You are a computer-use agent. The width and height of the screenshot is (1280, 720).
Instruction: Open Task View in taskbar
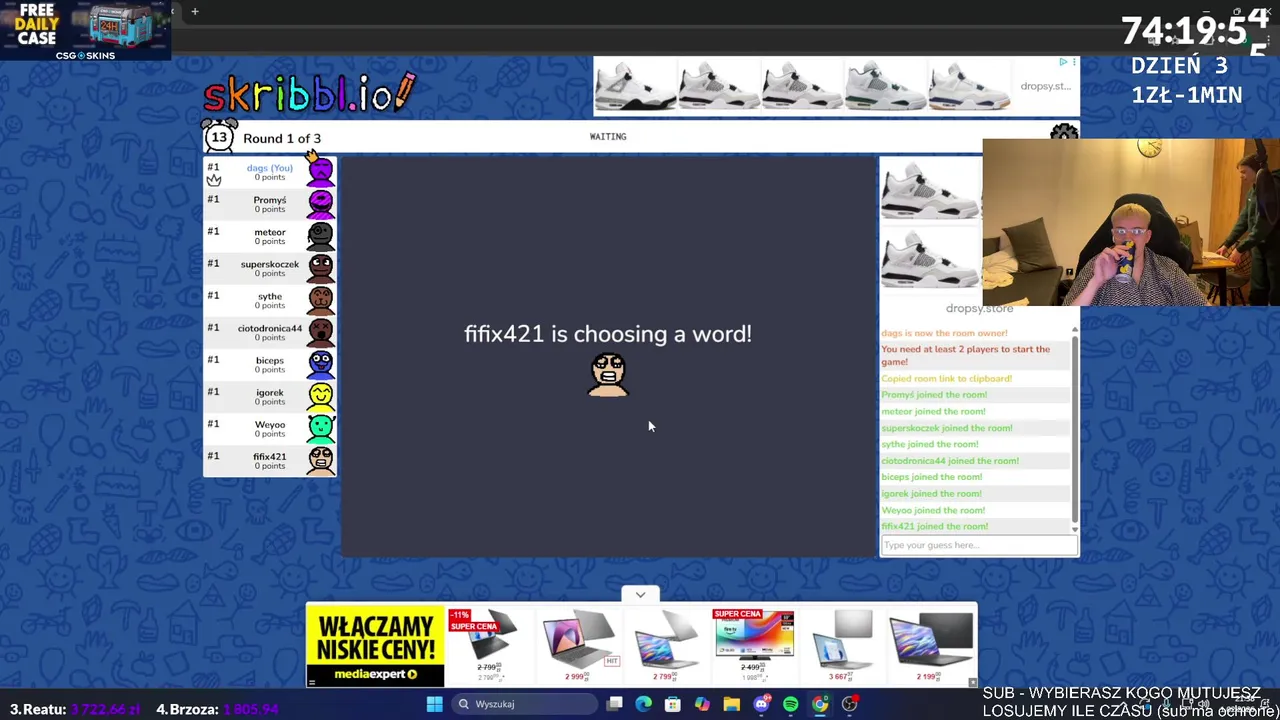pos(615,704)
